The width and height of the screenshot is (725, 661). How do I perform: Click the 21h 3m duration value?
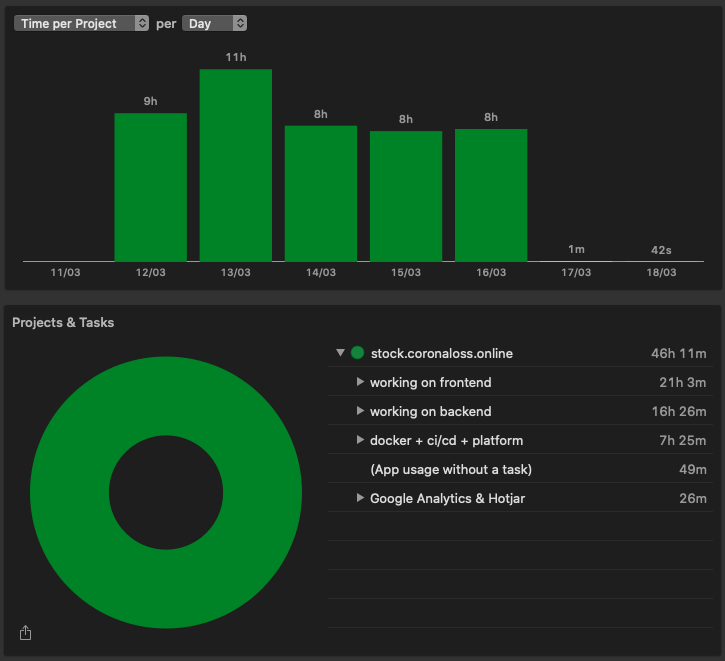click(682, 383)
